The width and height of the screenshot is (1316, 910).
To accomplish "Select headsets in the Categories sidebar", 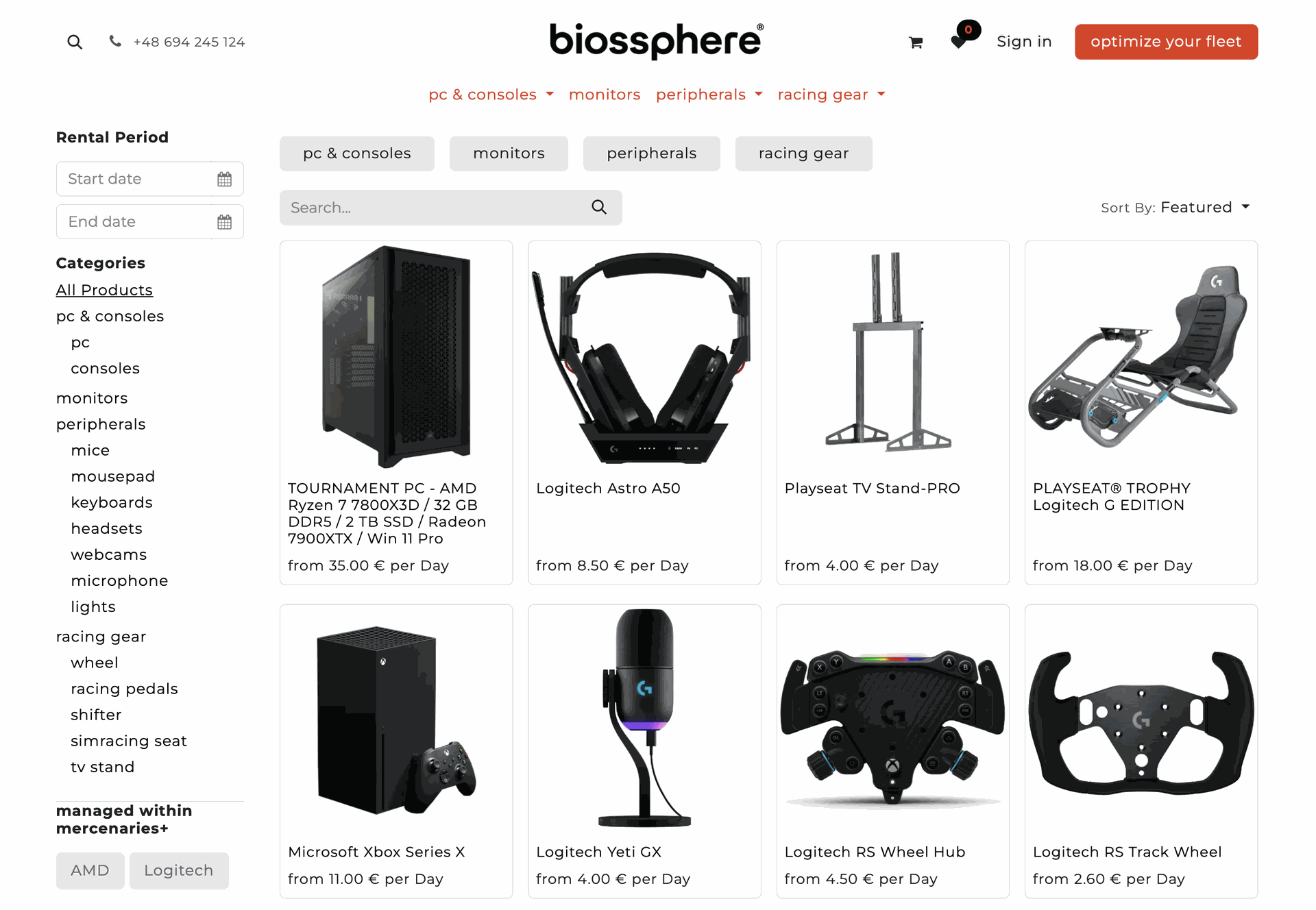I will point(106,528).
